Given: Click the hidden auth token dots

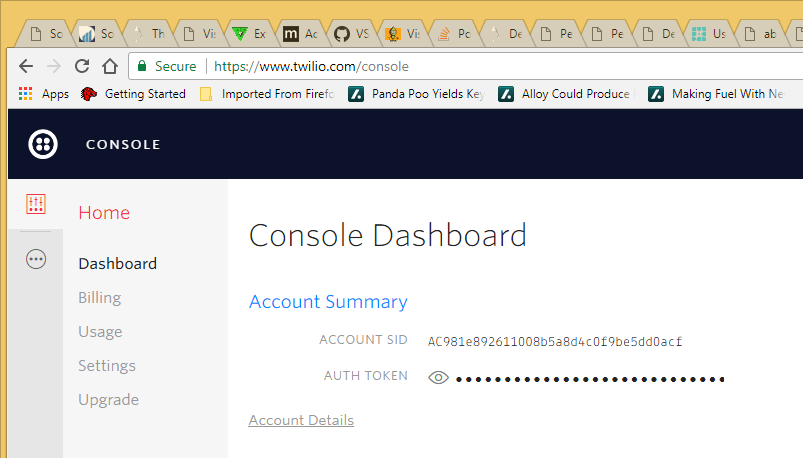Looking at the screenshot, I should click(590, 380).
